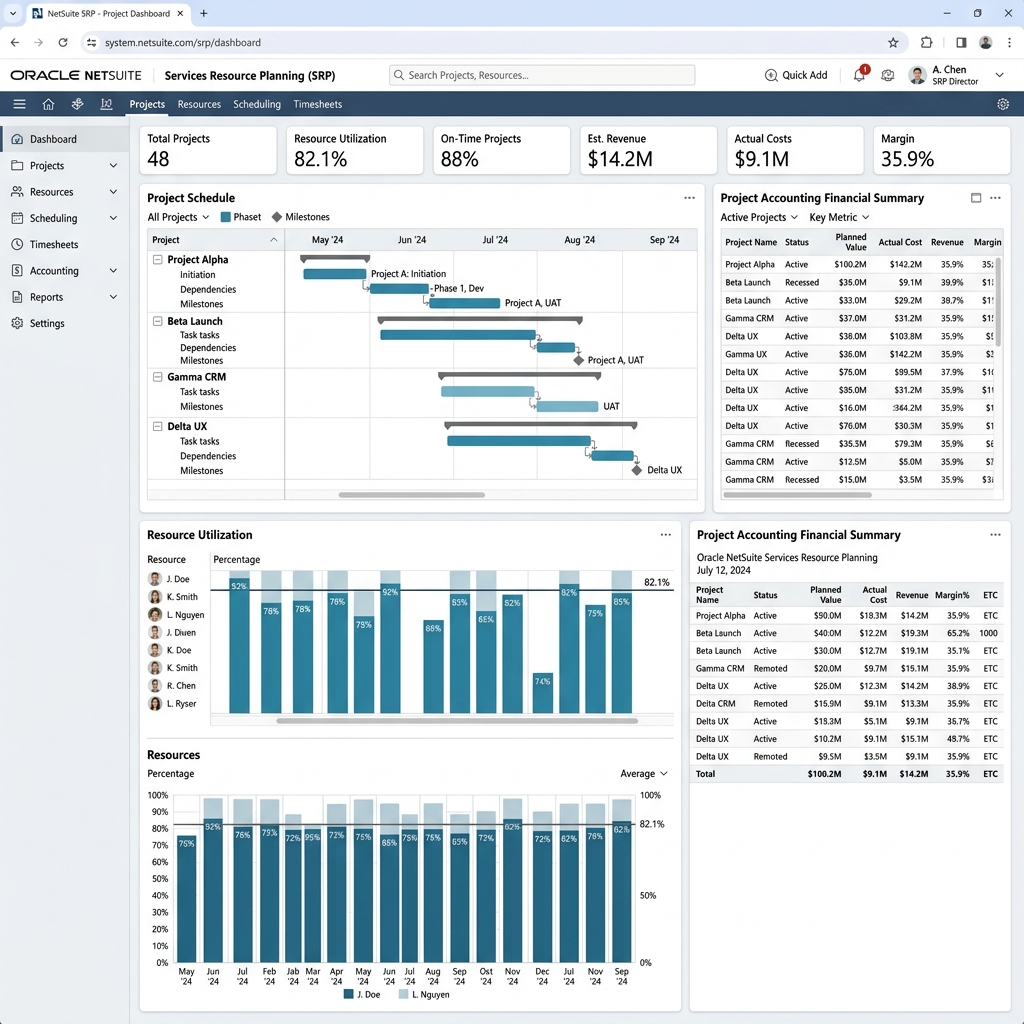Click the browser address bar URL
The height and width of the screenshot is (1024, 1024).
183,42
